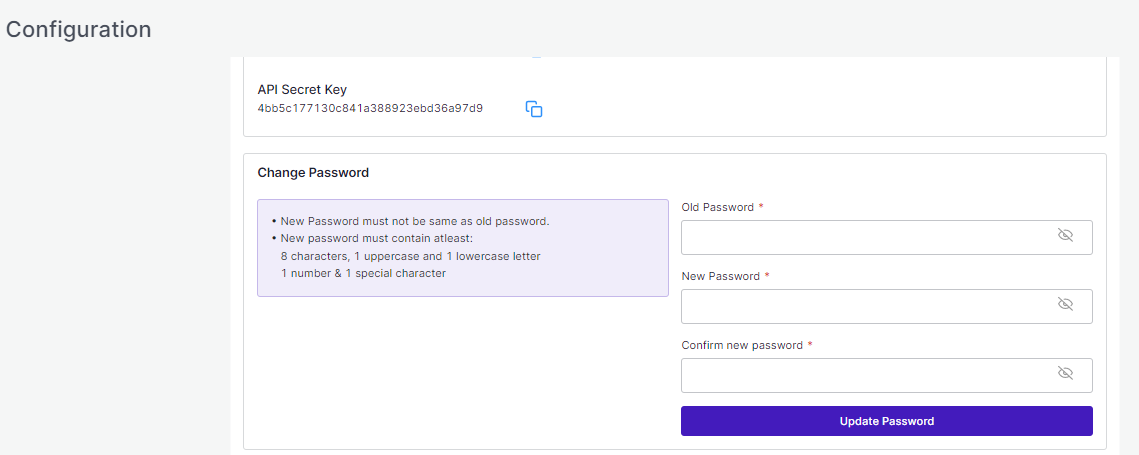Click the Confirm new password label
The image size is (1139, 455).
(742, 345)
